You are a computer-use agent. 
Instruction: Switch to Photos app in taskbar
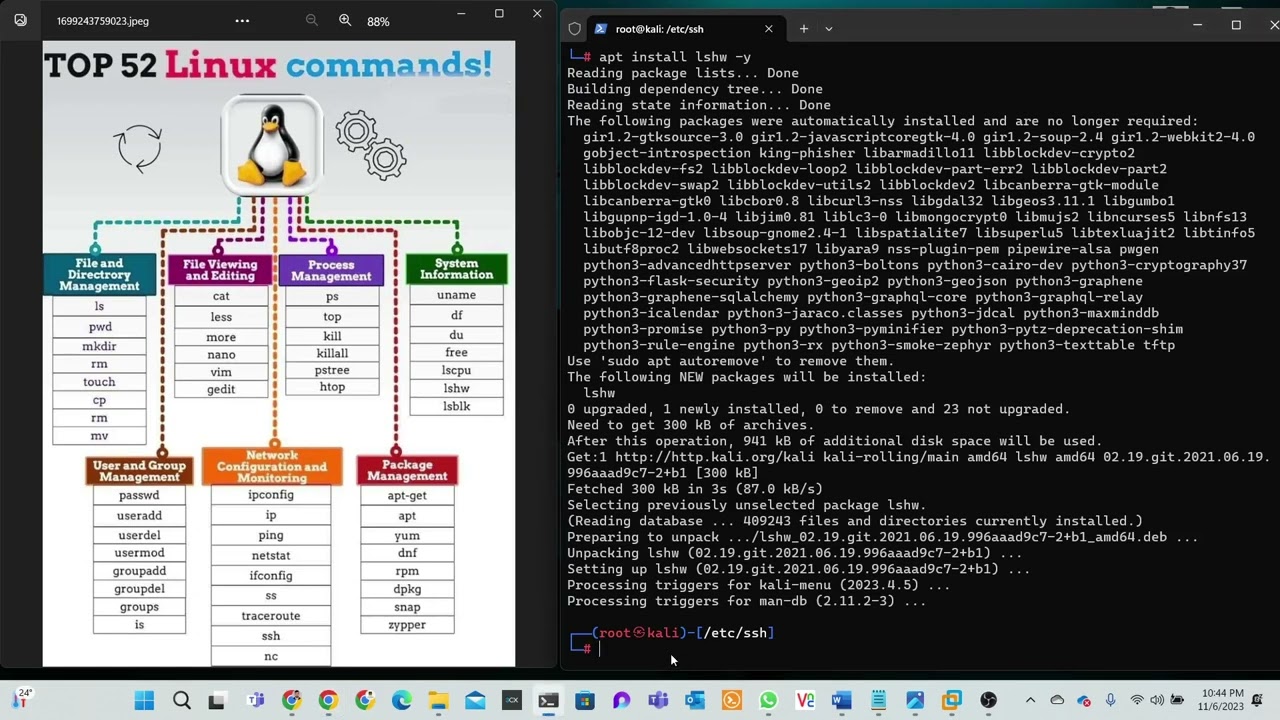point(915,700)
